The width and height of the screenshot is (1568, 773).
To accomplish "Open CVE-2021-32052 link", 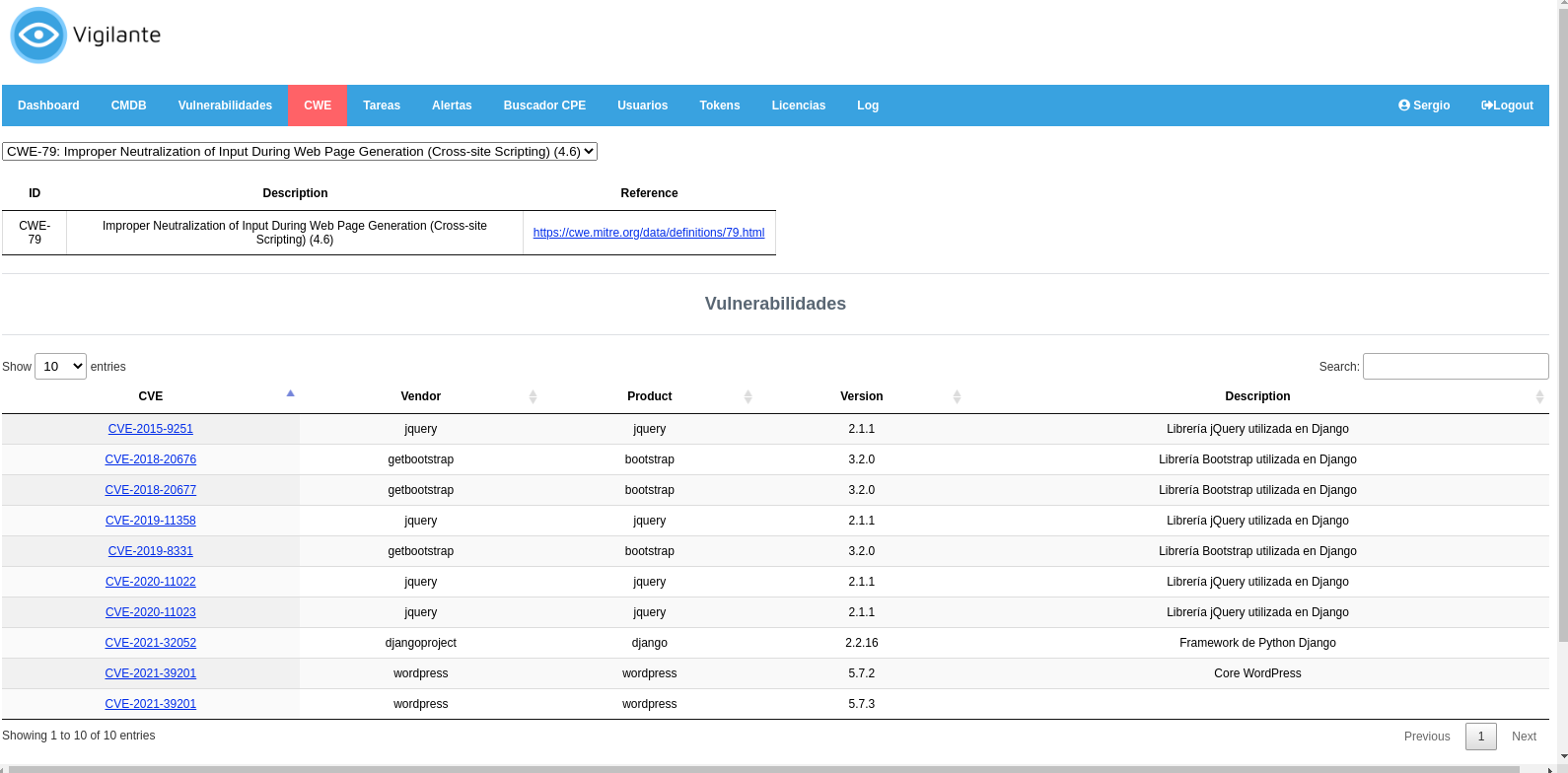I will 151,643.
